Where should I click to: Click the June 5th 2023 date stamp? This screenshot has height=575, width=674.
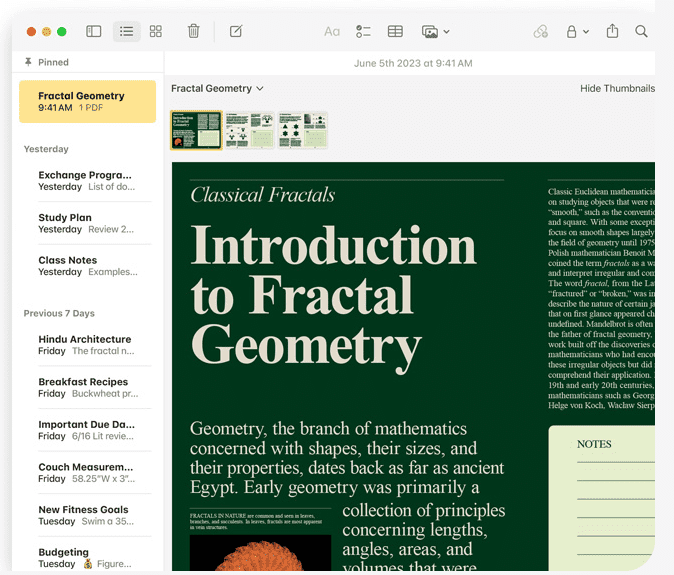click(413, 63)
